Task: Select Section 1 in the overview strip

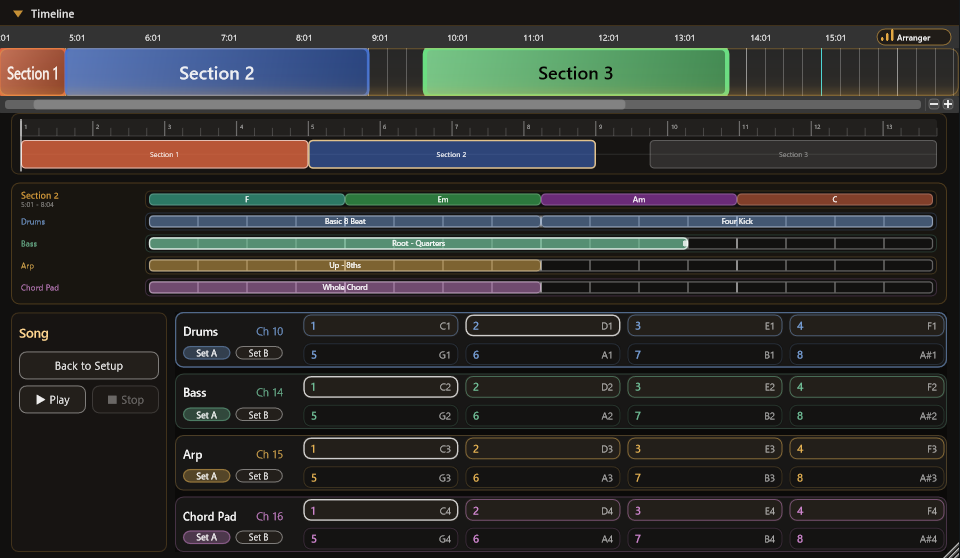Action: [164, 154]
